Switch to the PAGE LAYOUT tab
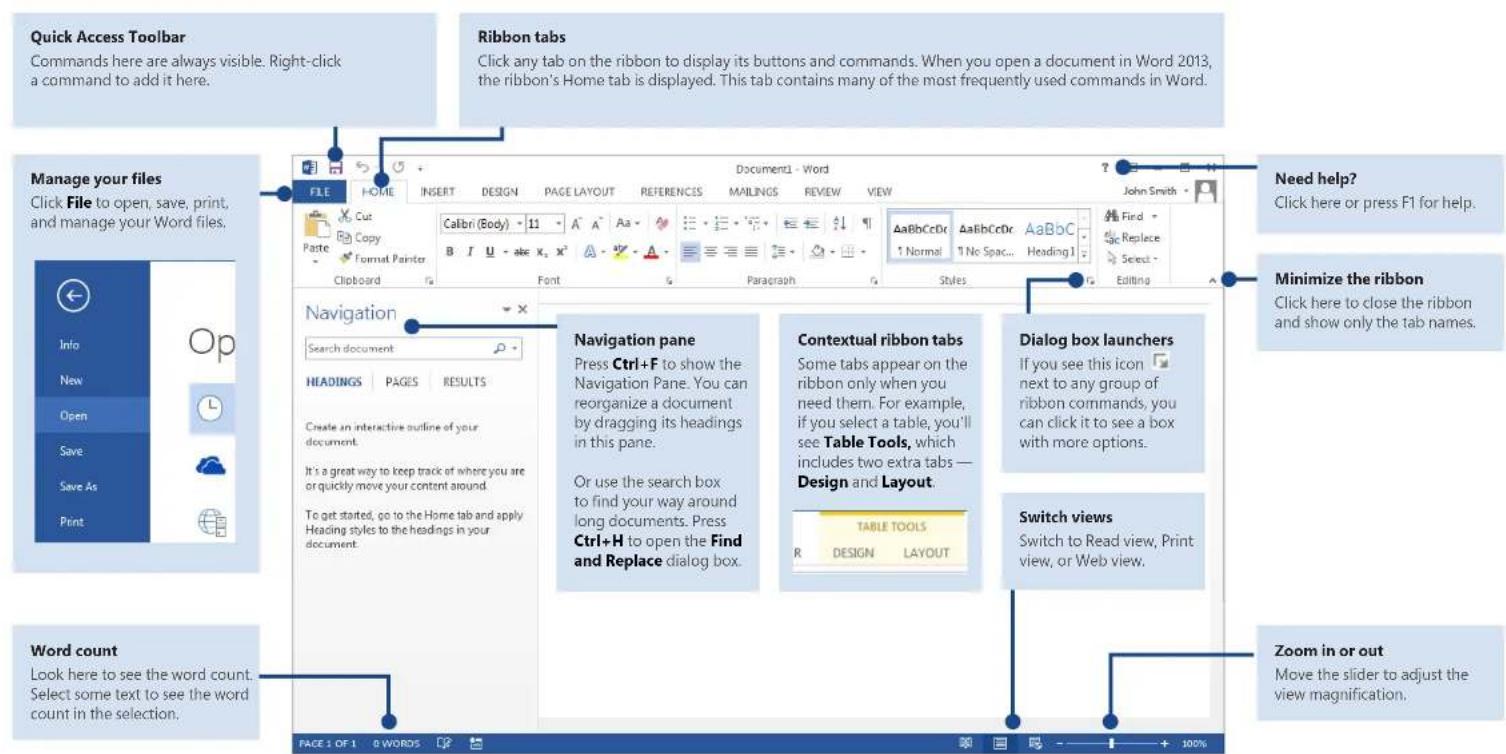This screenshot has width=1506, height=754. click(579, 192)
